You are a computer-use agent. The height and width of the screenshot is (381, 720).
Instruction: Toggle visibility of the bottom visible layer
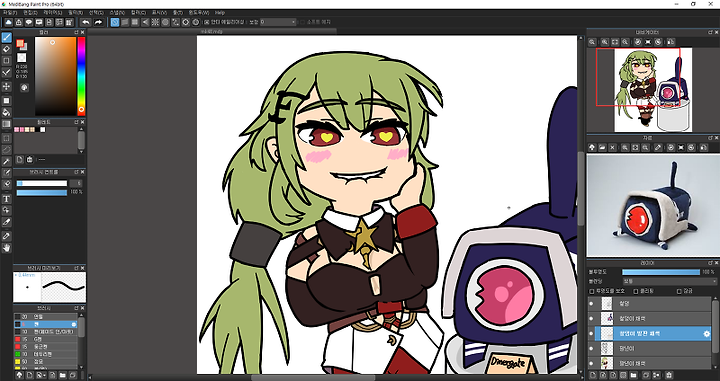coord(591,363)
